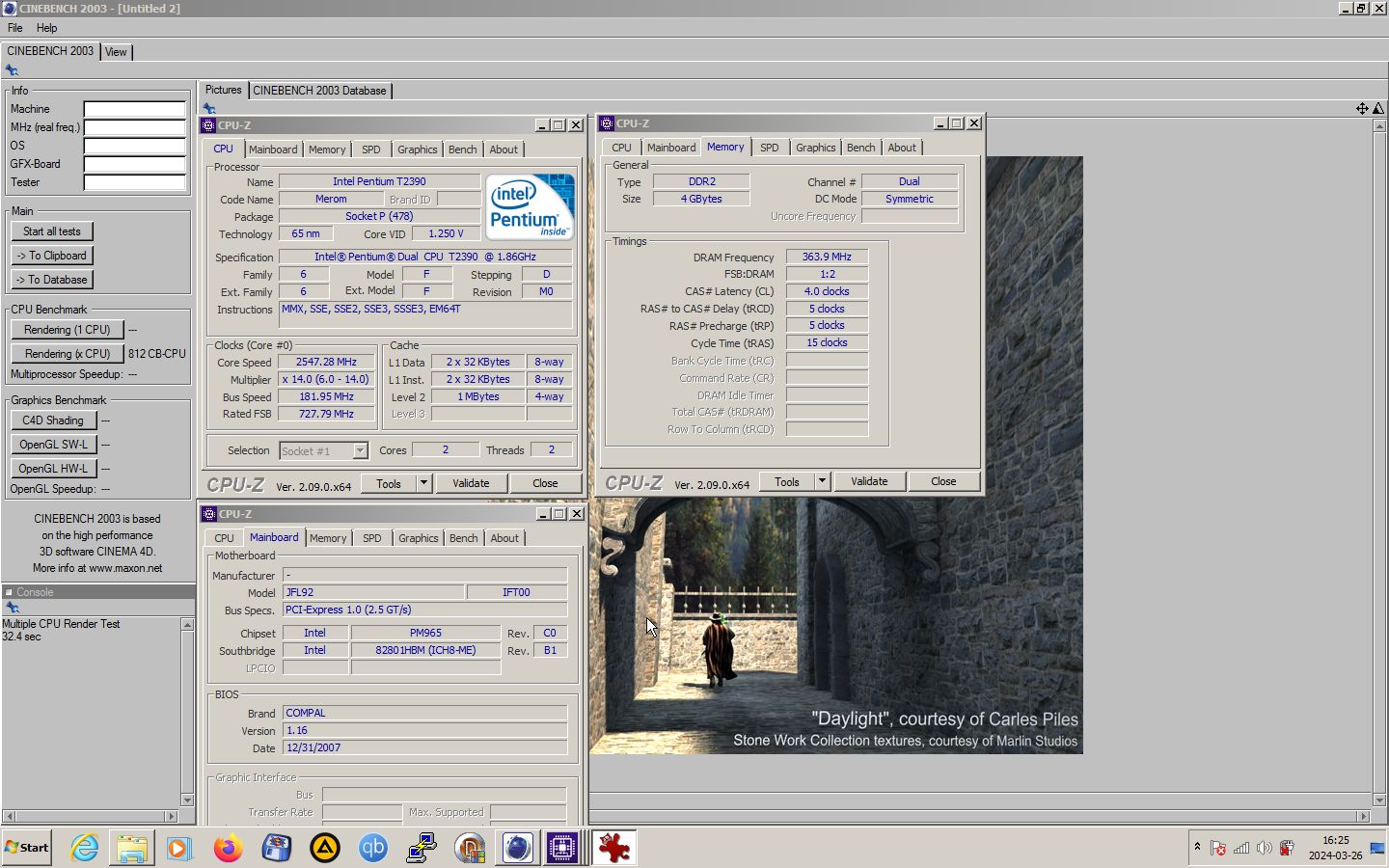The height and width of the screenshot is (868, 1389).
Task: Click the Action Center flag tray icon
Action: pos(1218,848)
